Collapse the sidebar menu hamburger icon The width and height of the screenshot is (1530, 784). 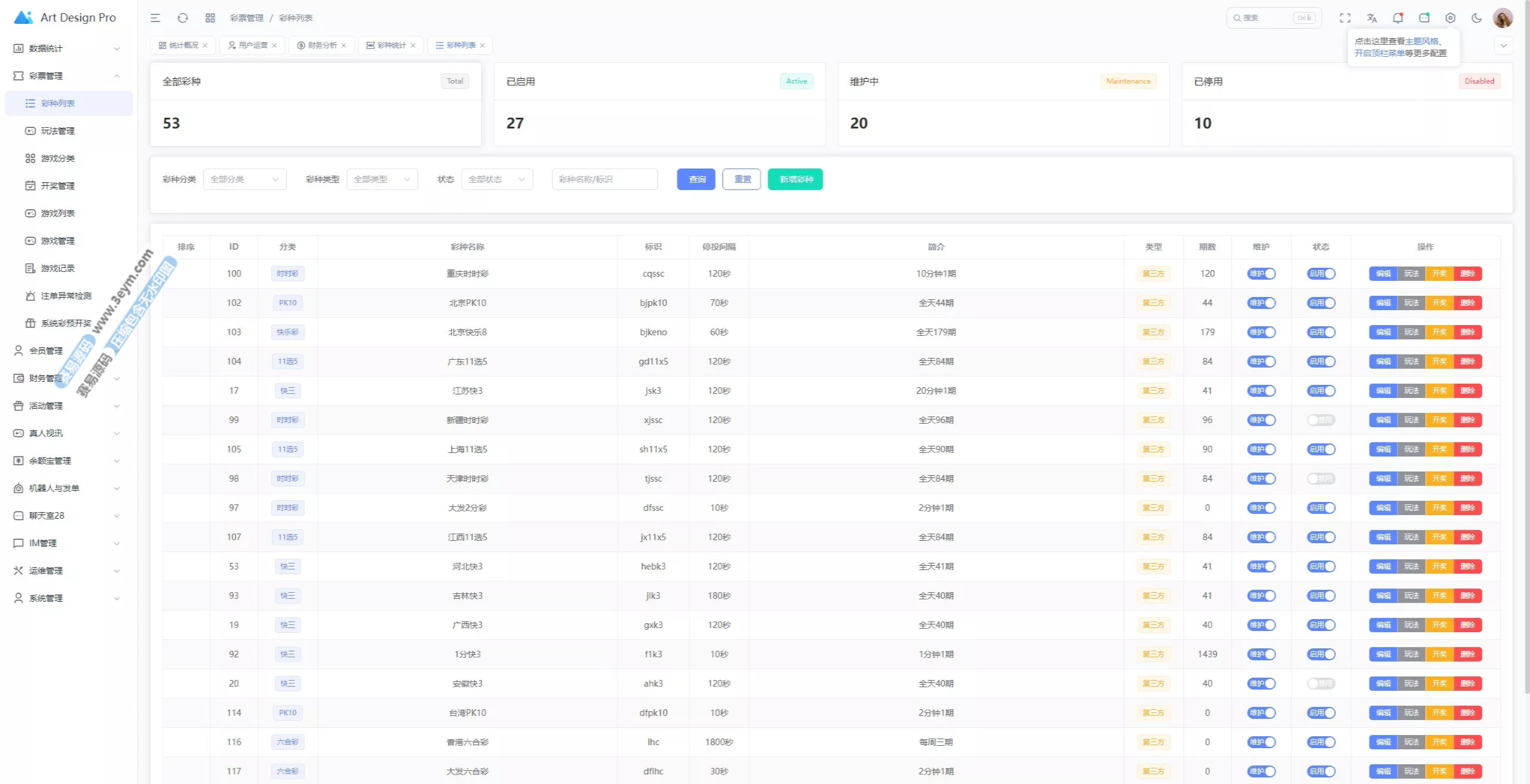155,18
